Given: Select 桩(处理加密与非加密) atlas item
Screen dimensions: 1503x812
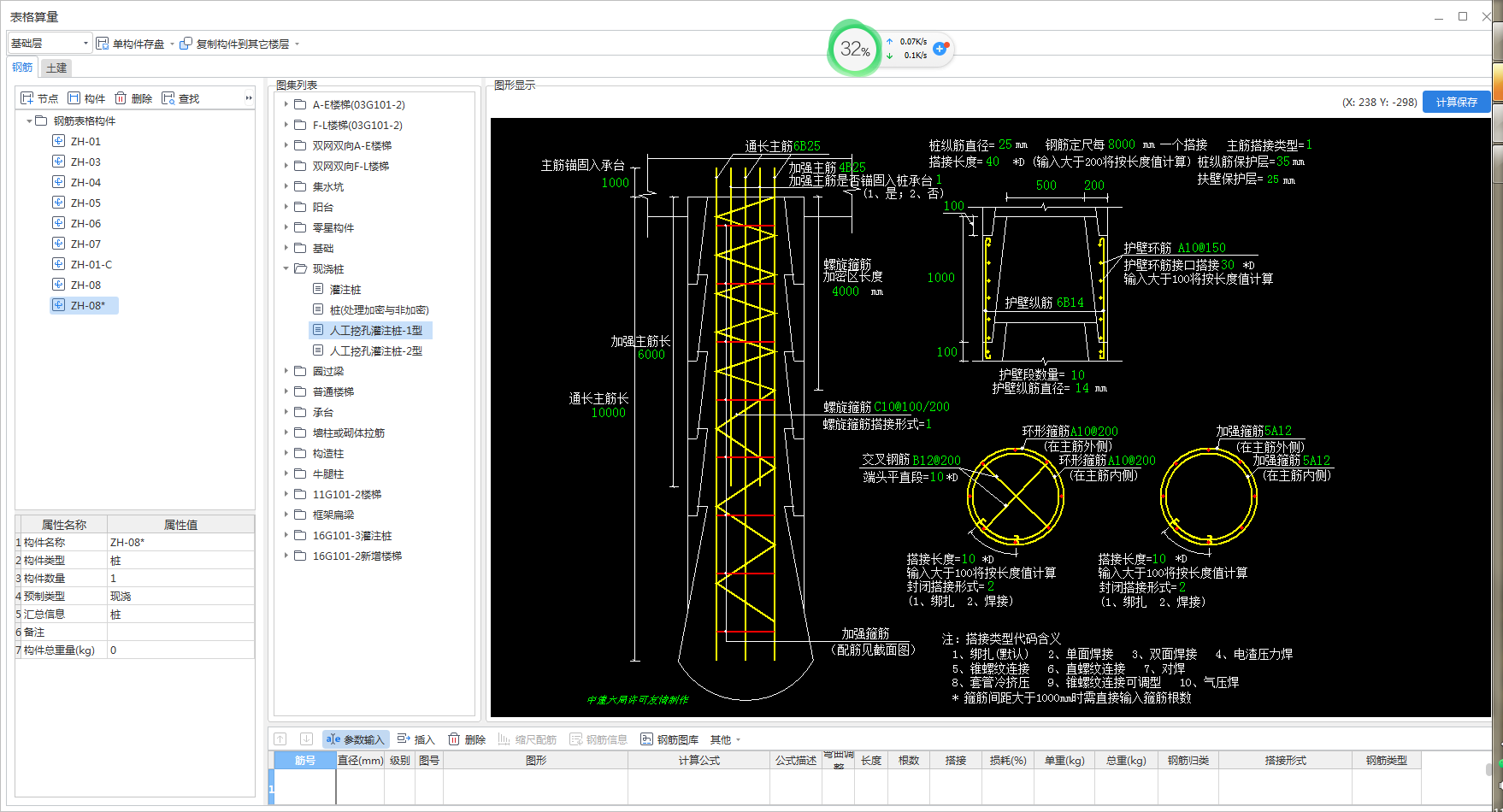Looking at the screenshot, I should click(x=379, y=310).
